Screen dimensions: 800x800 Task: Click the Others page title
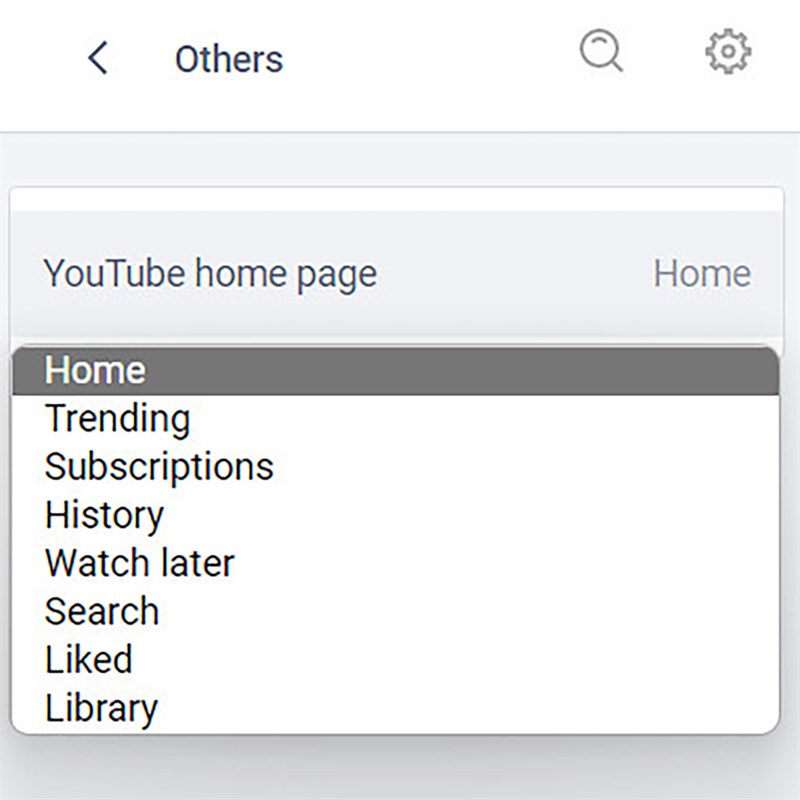[228, 60]
